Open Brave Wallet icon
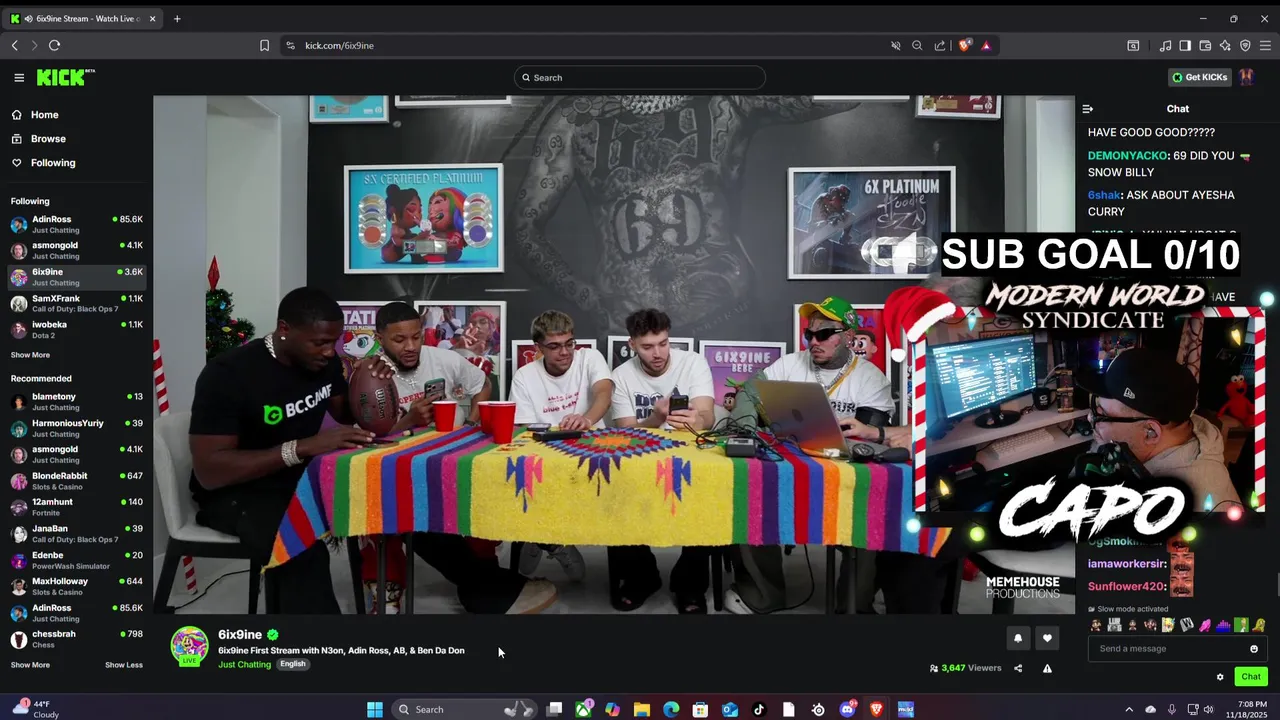 point(1205,45)
